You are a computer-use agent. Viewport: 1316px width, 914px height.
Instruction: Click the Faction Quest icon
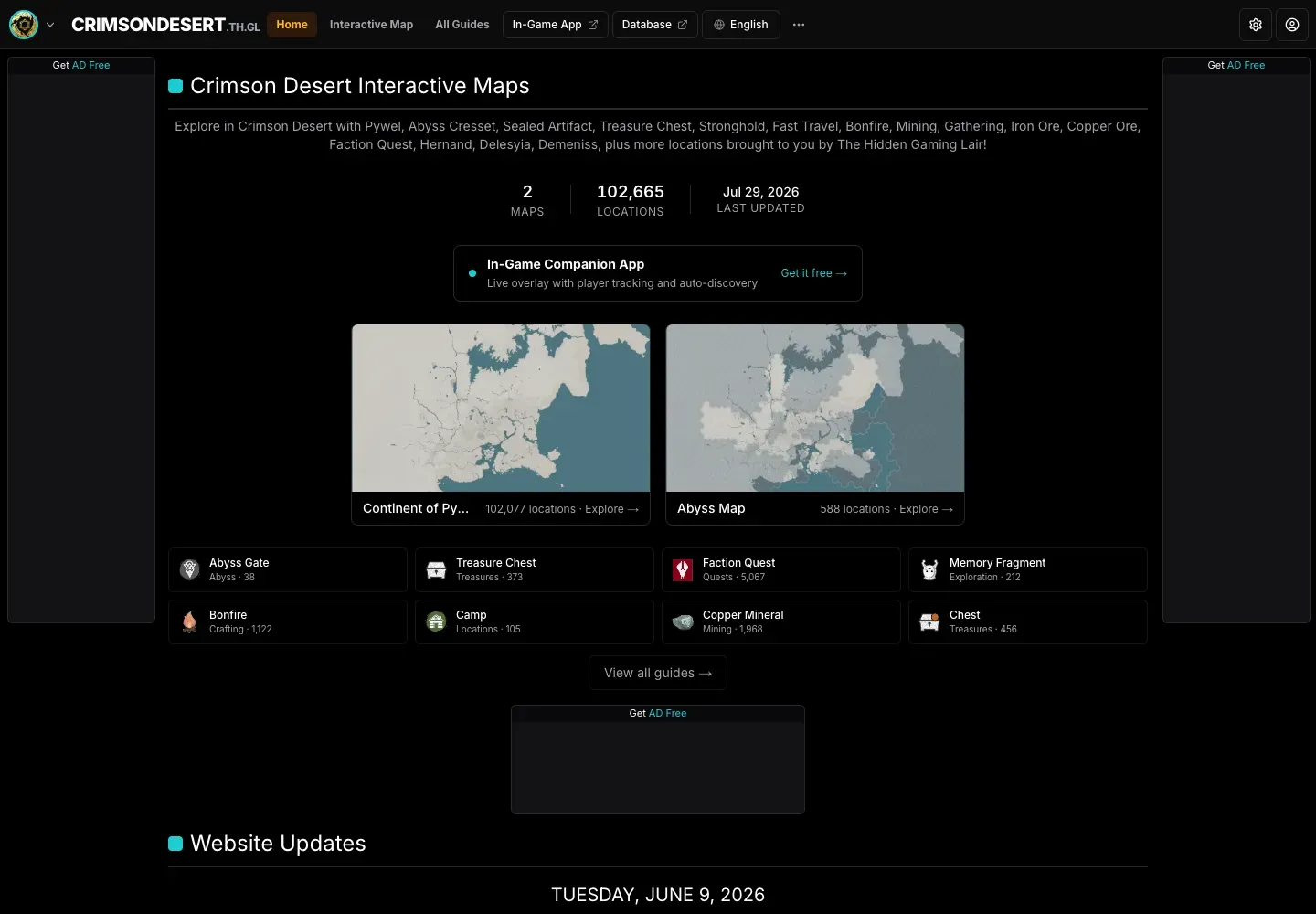[x=683, y=570]
